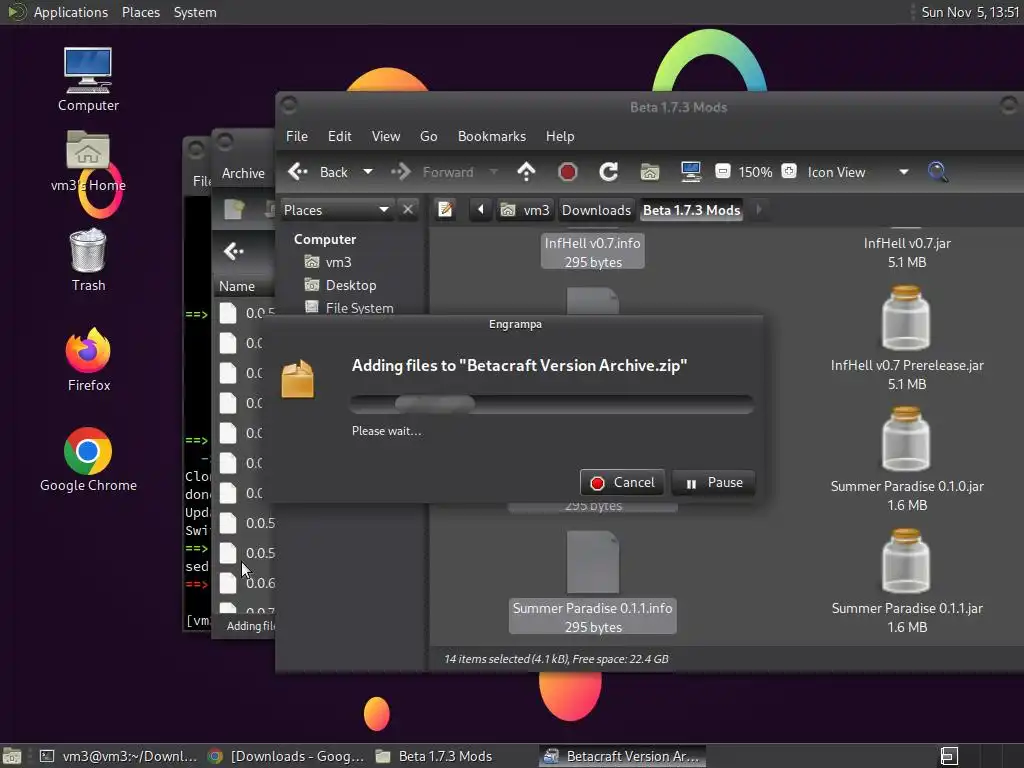Open the Bookmarks menu

(492, 136)
